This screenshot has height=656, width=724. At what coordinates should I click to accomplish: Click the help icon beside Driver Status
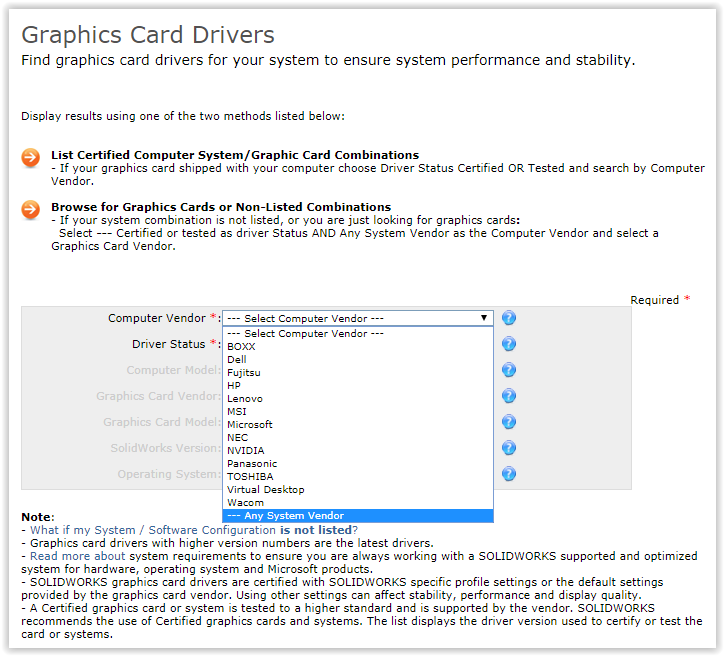(x=509, y=343)
